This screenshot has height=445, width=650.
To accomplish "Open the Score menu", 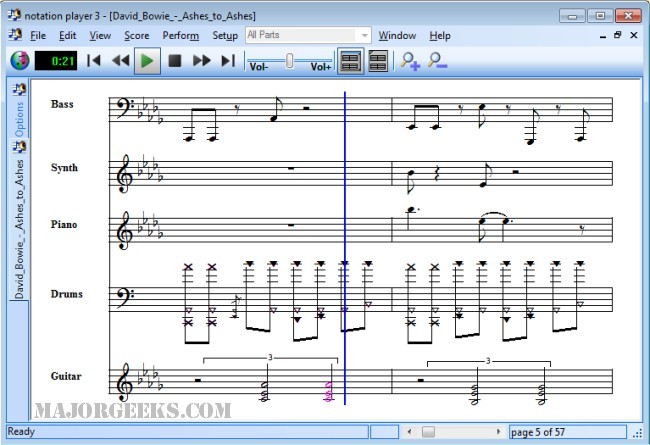I will [x=136, y=35].
